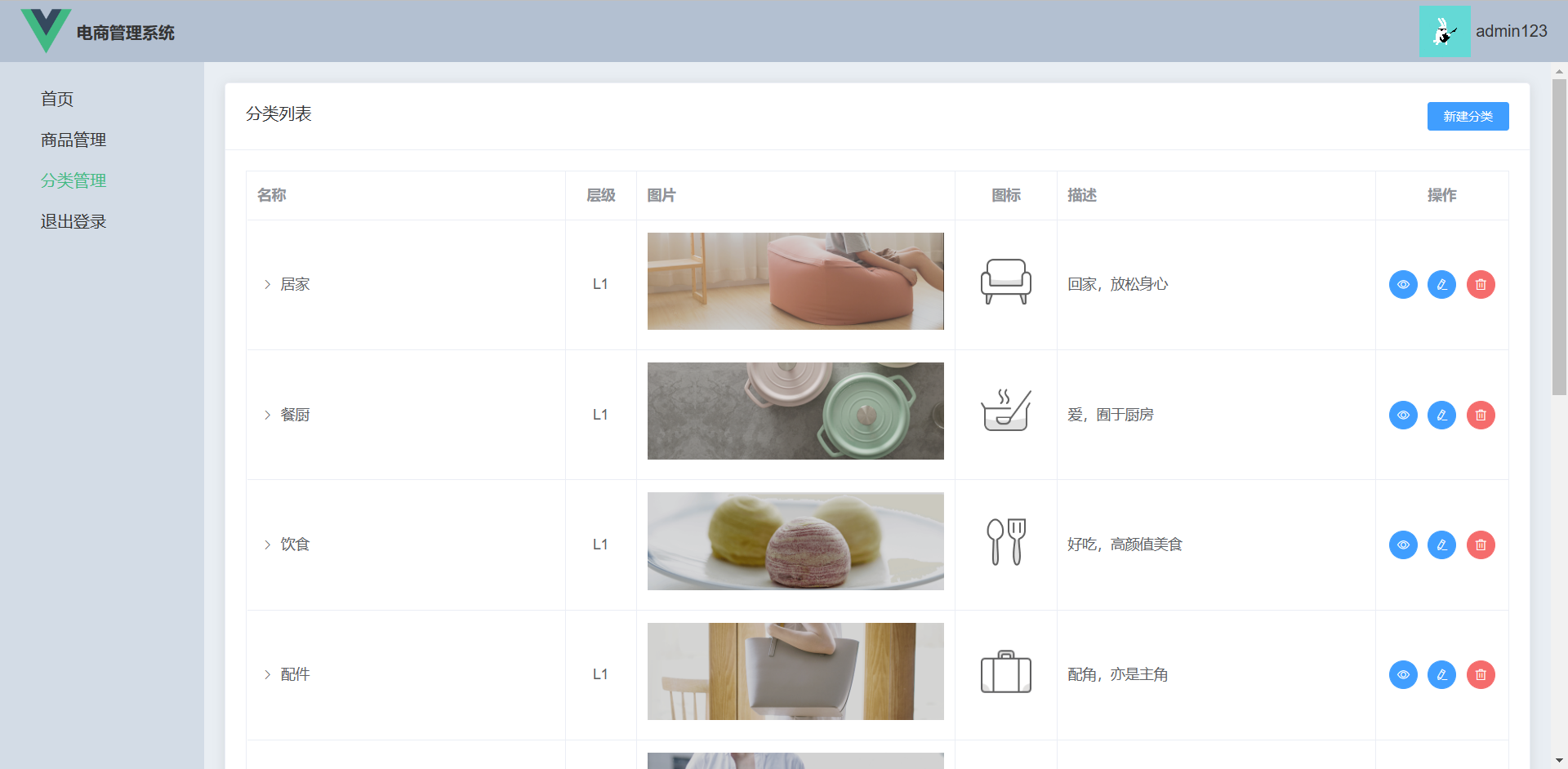Image resolution: width=1568 pixels, height=769 pixels.
Task: Open the 配件 handbag image thumbnail
Action: click(x=795, y=671)
